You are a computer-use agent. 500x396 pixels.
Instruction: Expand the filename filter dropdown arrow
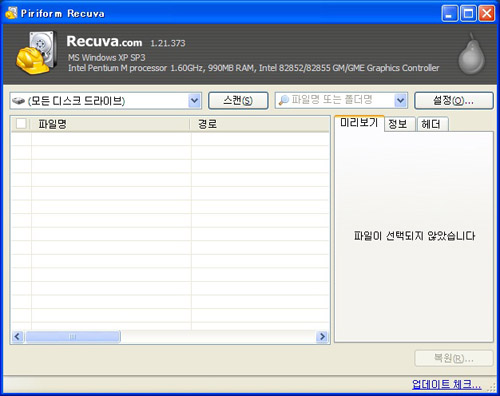(x=400, y=101)
